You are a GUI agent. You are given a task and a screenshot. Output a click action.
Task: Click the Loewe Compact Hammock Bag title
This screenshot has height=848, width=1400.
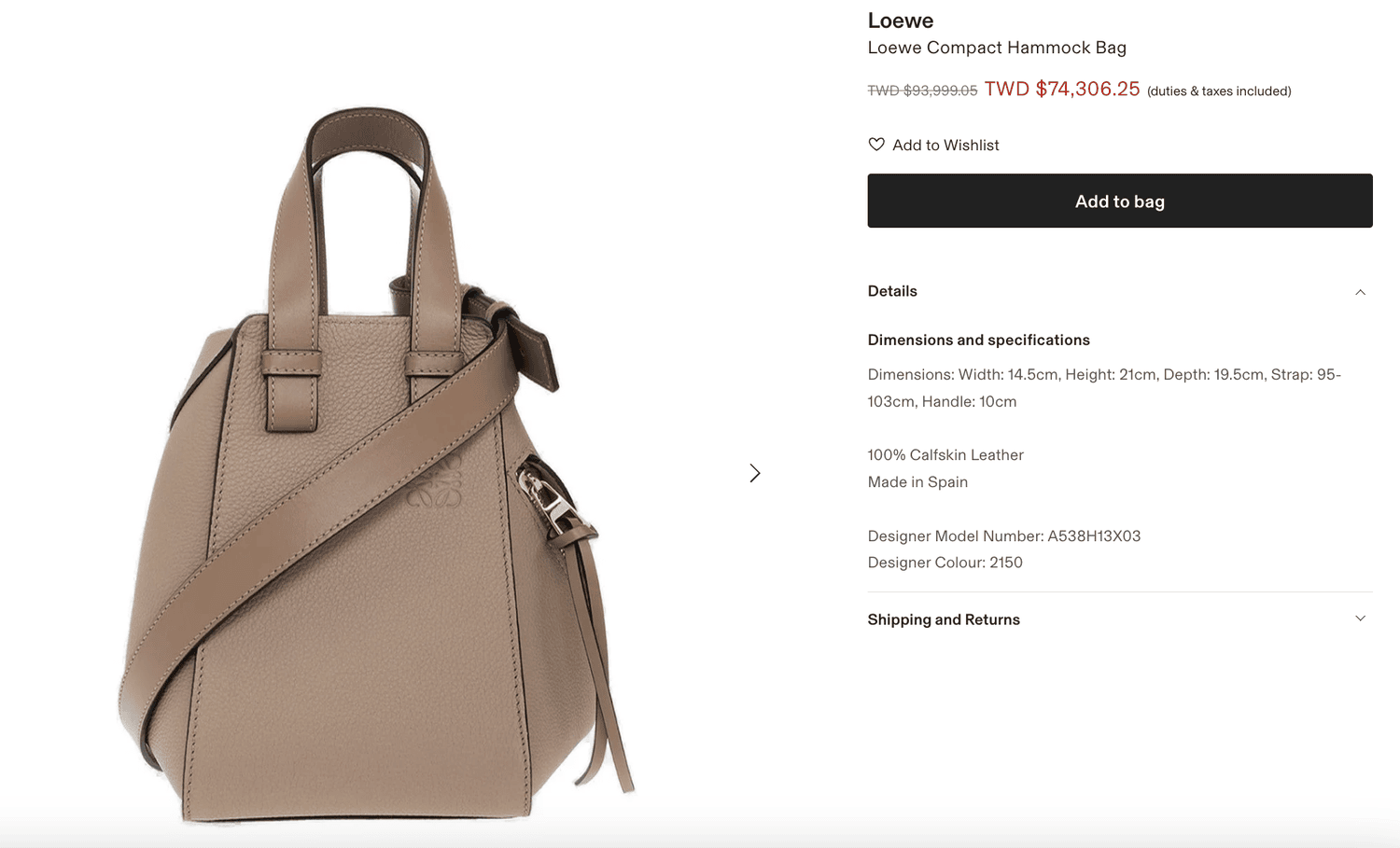[997, 48]
